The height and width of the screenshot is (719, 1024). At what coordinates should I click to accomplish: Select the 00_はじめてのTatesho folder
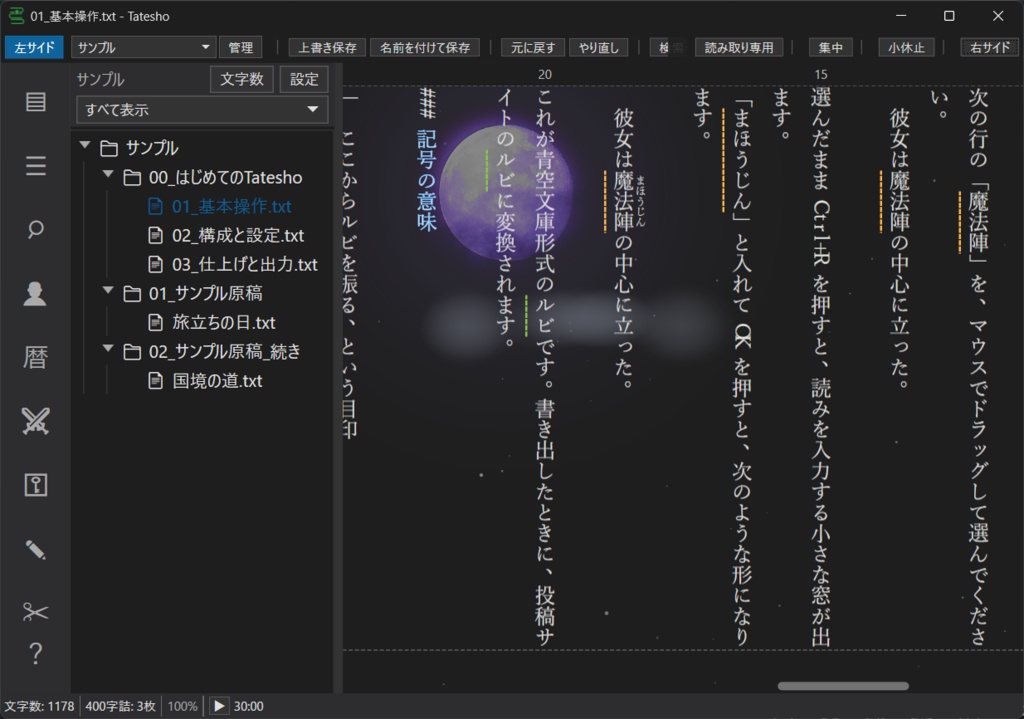click(x=225, y=177)
